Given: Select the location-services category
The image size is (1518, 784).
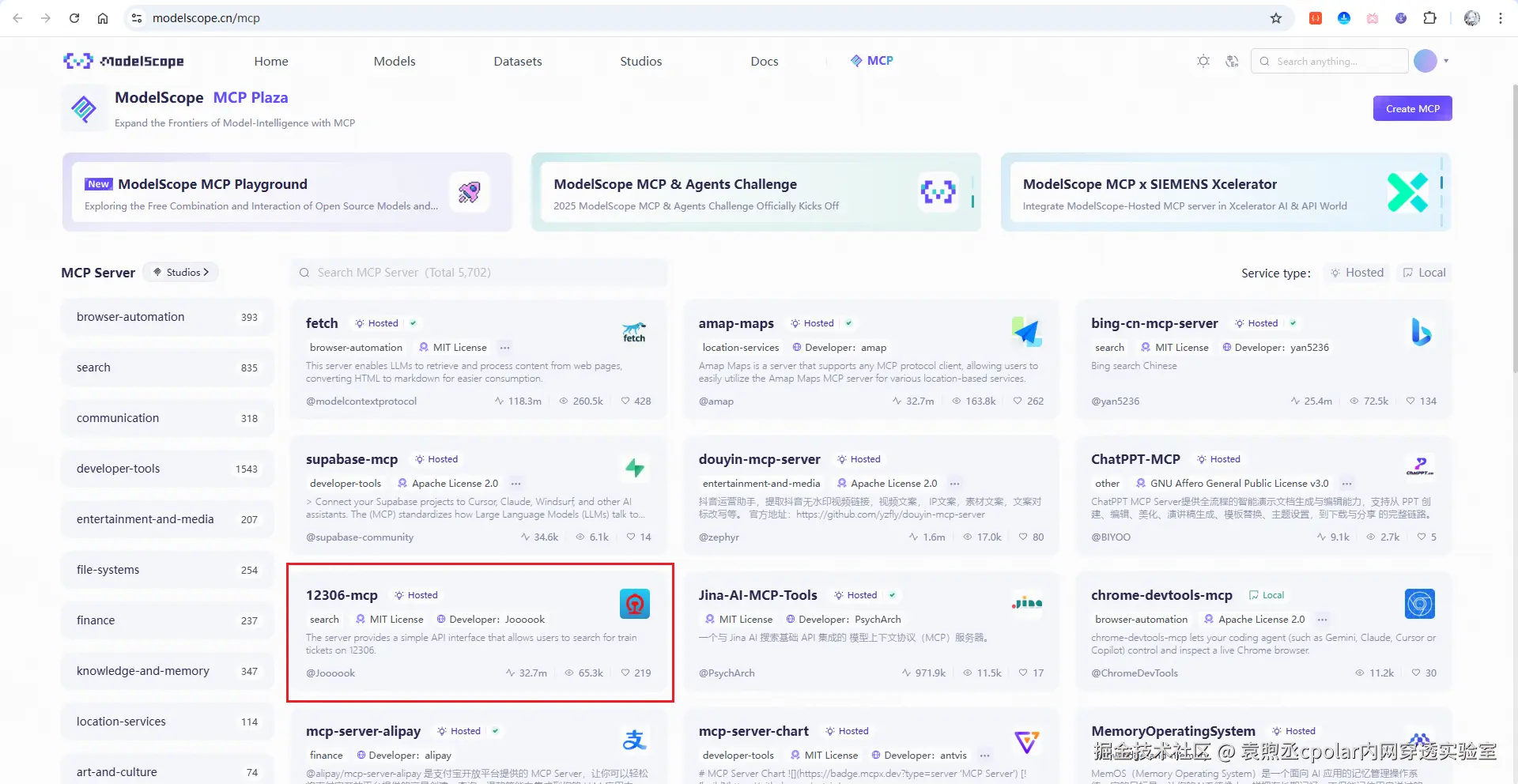Looking at the screenshot, I should [168, 722].
